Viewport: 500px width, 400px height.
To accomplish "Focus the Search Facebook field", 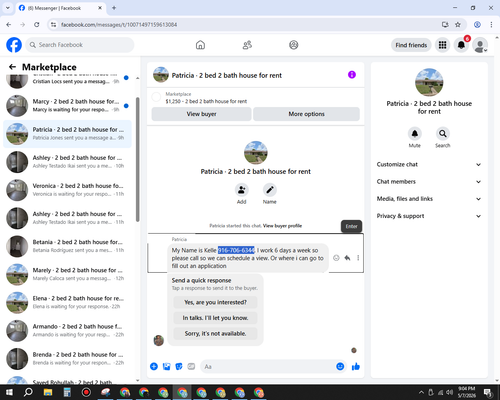I will [x=80, y=45].
